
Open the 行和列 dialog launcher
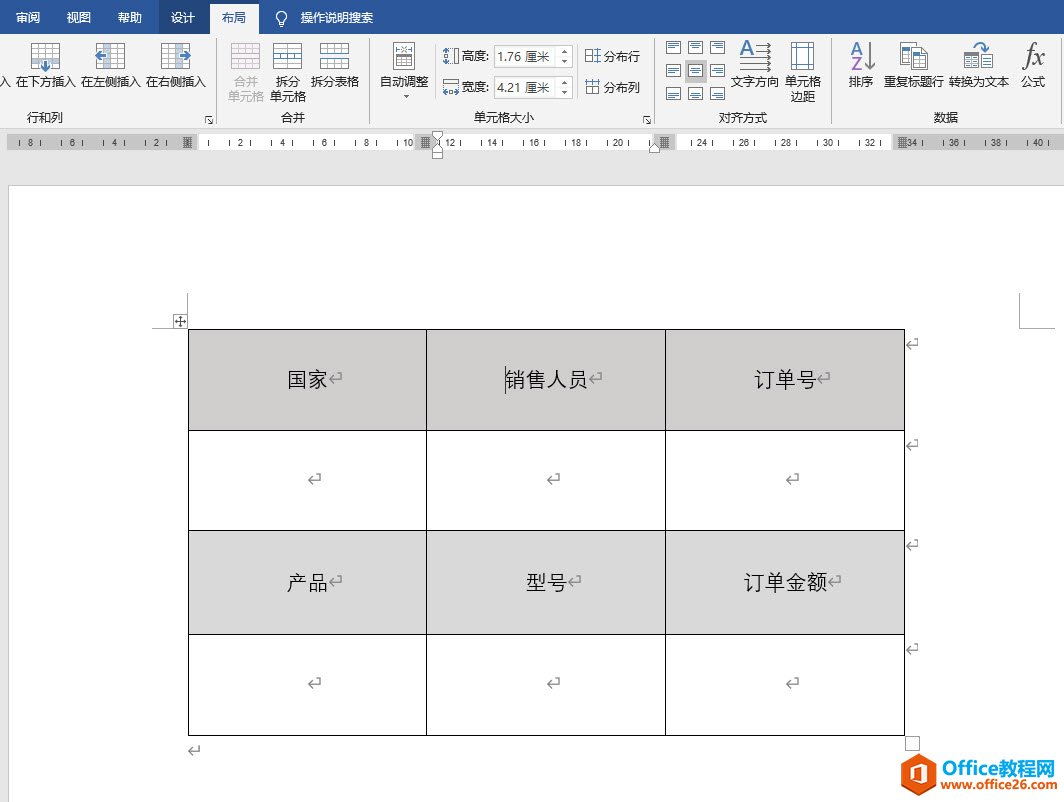pyautogui.click(x=209, y=120)
